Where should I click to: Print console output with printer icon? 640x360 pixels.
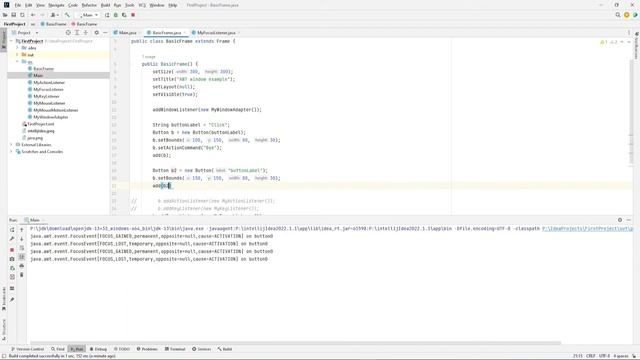(22, 266)
